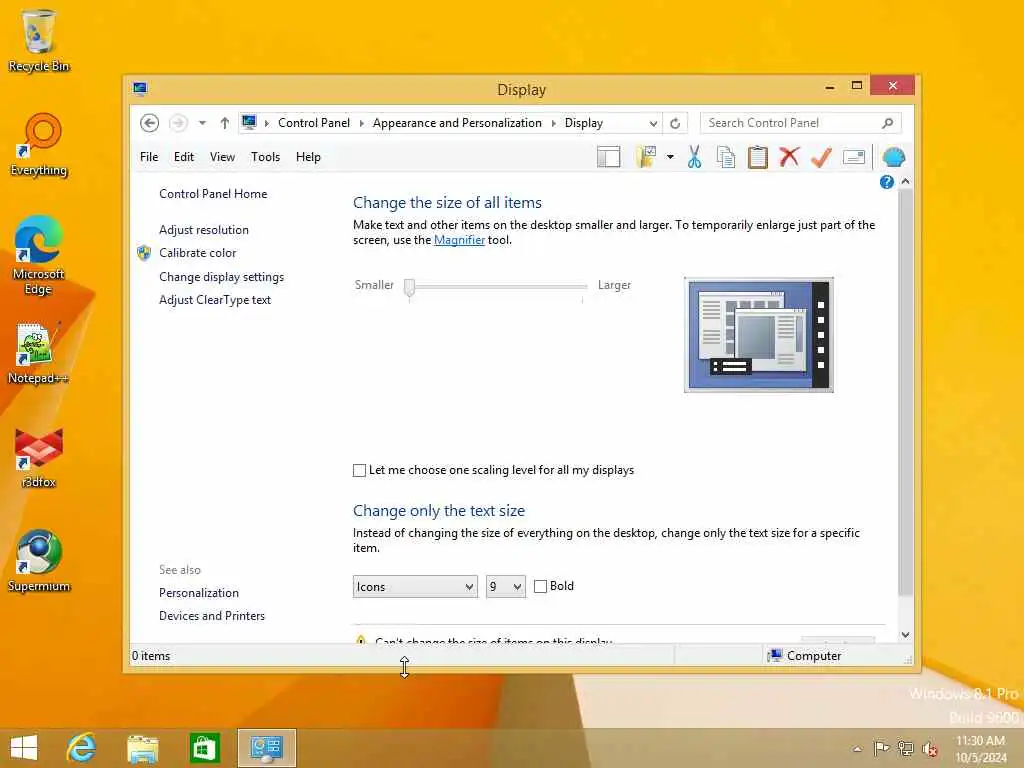Screen dimensions: 1024x768
Task: Click the Rename toolbar icon
Action: point(854,157)
